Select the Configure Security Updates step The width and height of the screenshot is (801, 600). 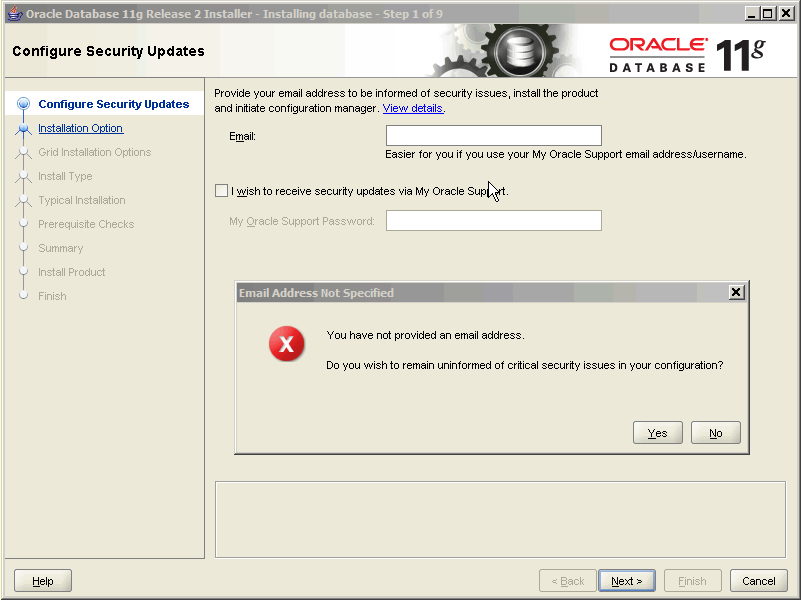[114, 104]
